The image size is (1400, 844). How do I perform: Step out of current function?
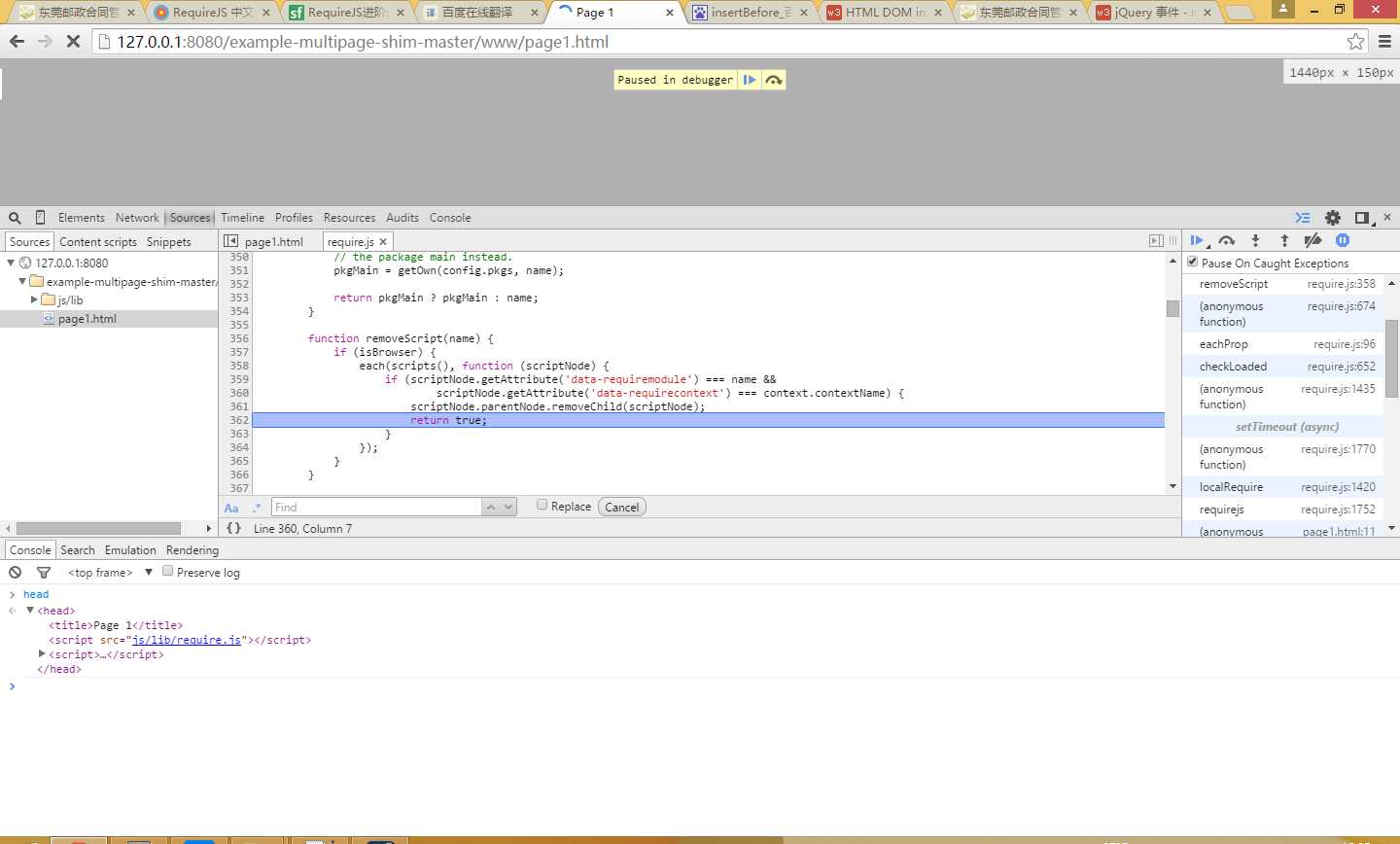(1284, 240)
